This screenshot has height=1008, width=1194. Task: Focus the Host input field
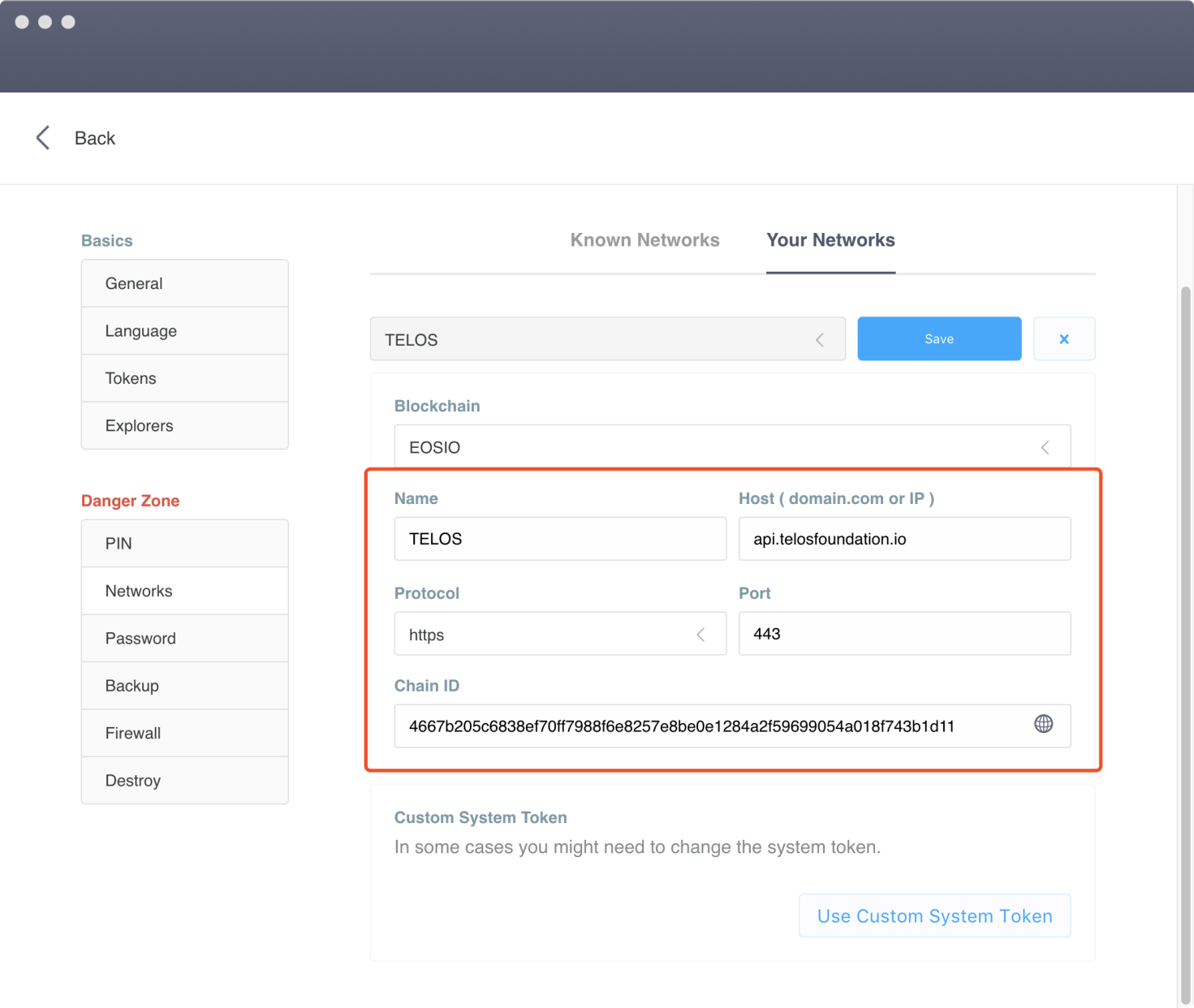904,539
